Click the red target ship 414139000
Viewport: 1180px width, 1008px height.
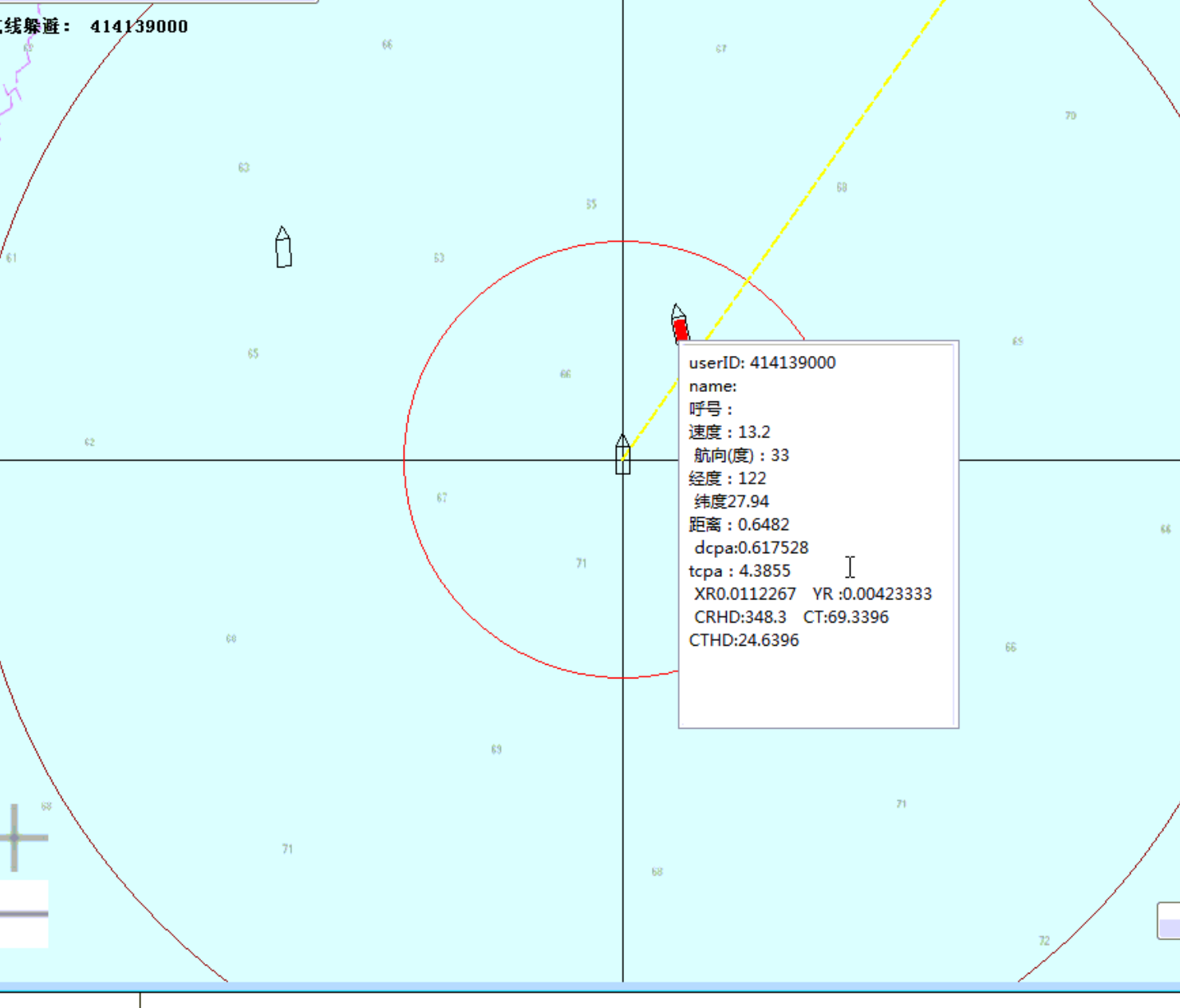pos(680,326)
